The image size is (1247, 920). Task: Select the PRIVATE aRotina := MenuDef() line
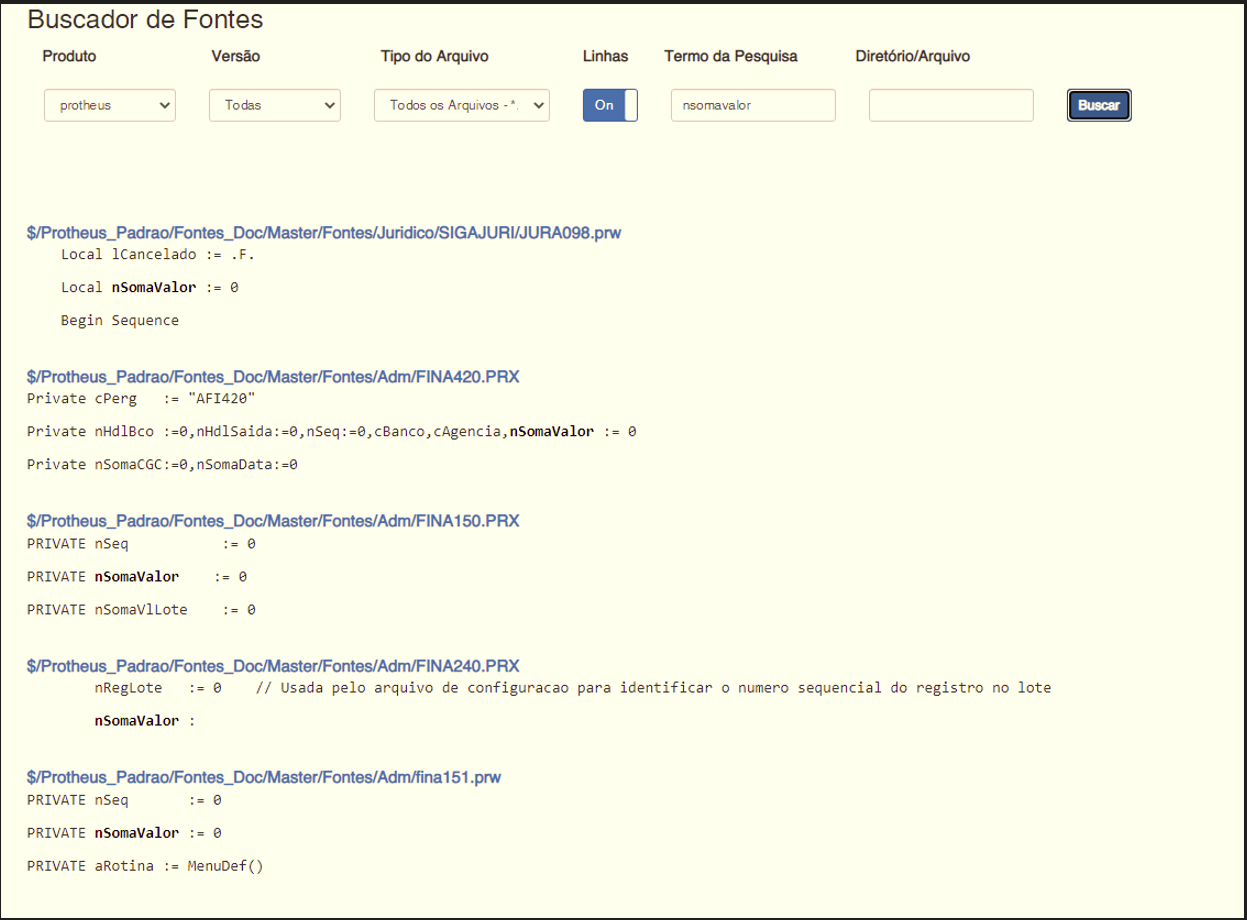pos(145,866)
